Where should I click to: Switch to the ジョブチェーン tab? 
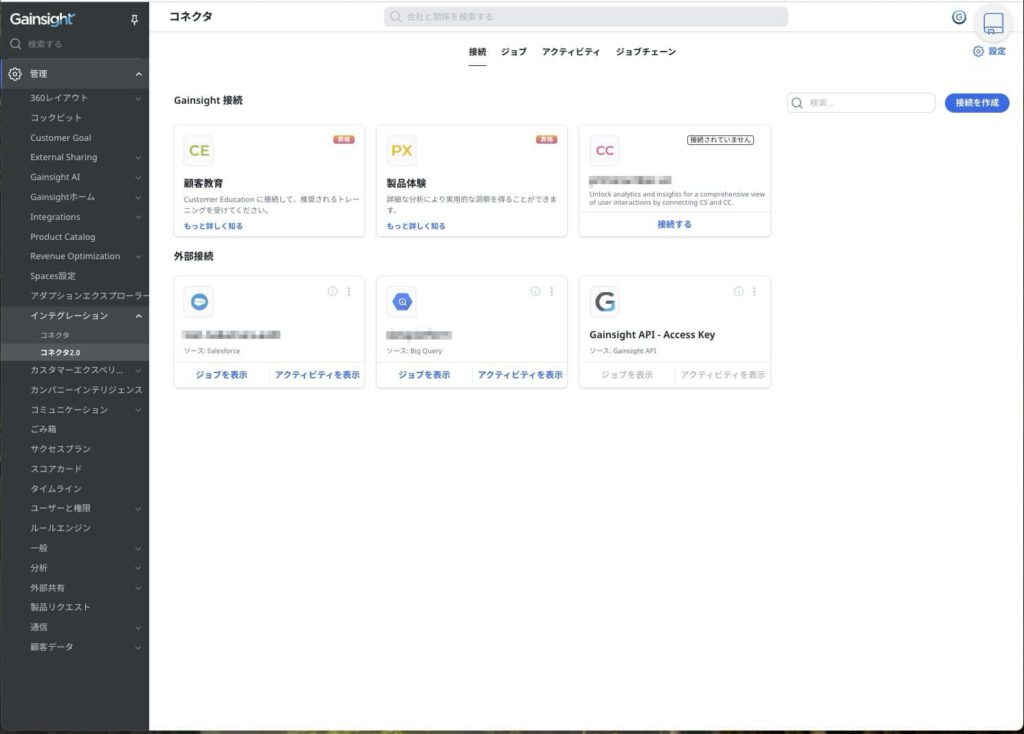click(x=645, y=52)
